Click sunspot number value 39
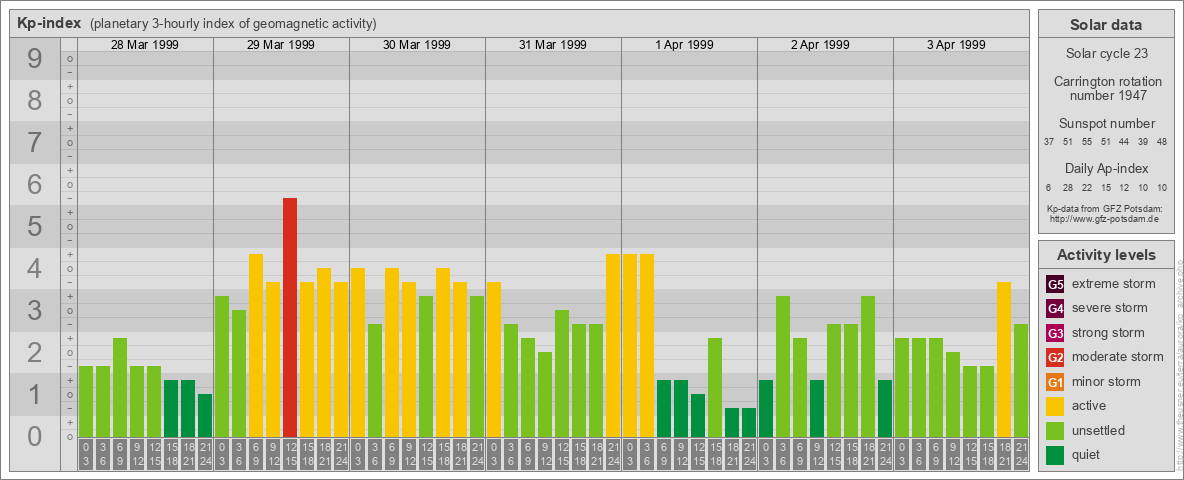1184x480 pixels. click(x=1142, y=142)
